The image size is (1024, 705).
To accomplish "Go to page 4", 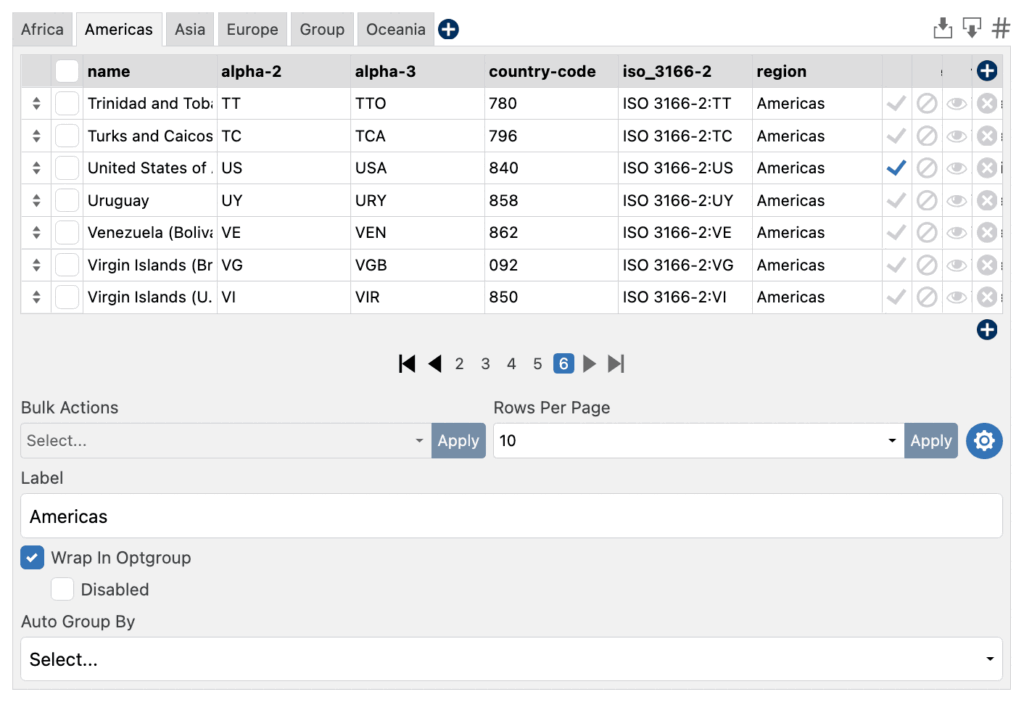I will (x=511, y=364).
